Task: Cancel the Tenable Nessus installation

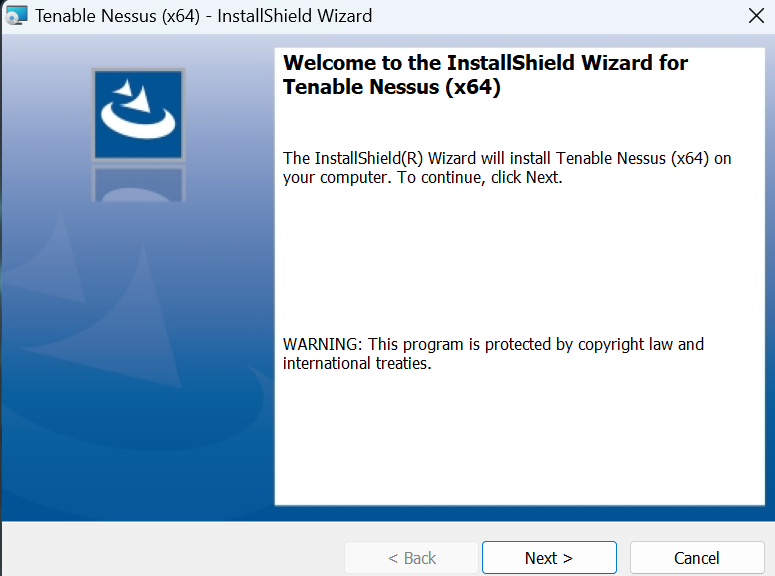Action: tap(697, 558)
